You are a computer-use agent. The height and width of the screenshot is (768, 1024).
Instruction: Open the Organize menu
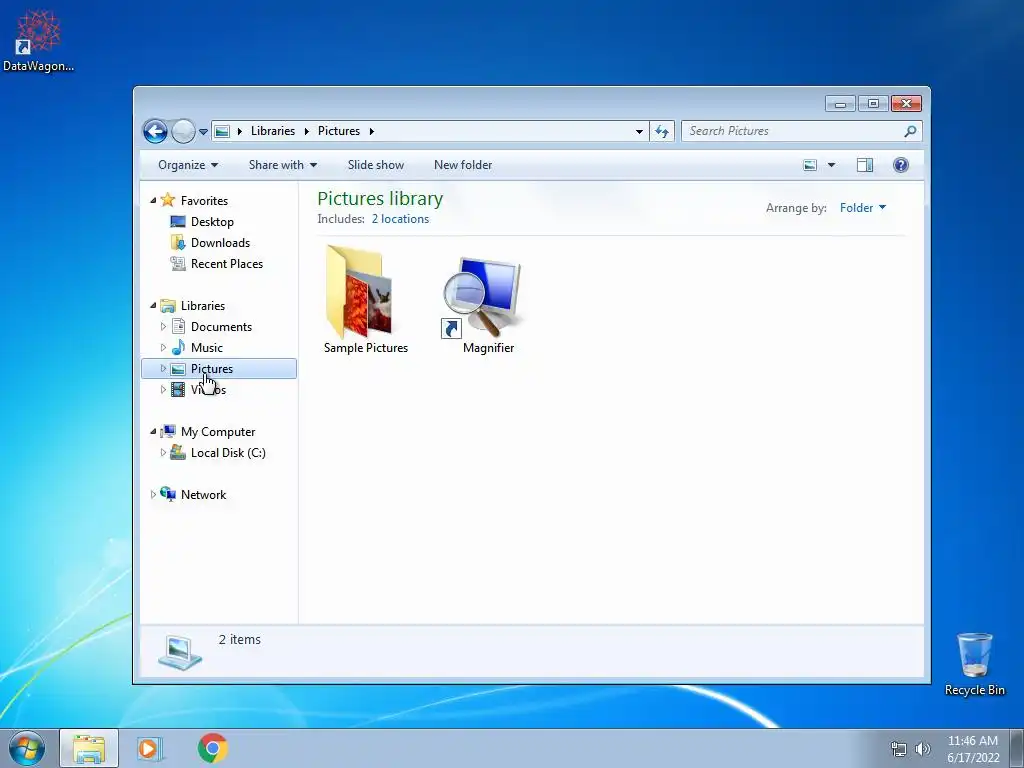pyautogui.click(x=188, y=165)
